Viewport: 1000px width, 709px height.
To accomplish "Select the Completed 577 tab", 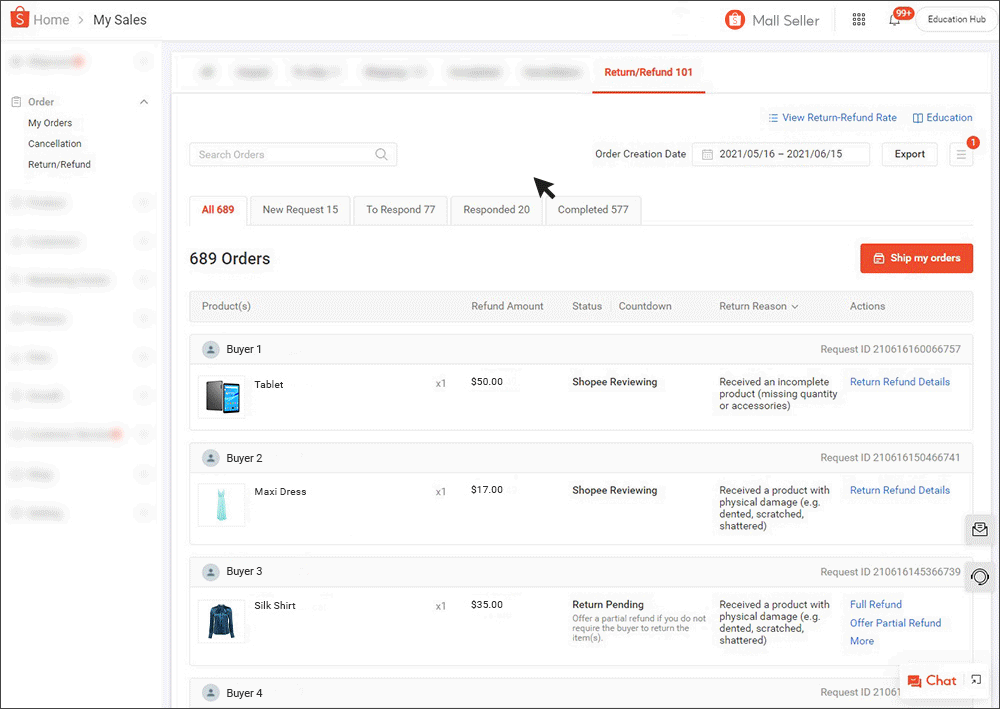I will 593,210.
